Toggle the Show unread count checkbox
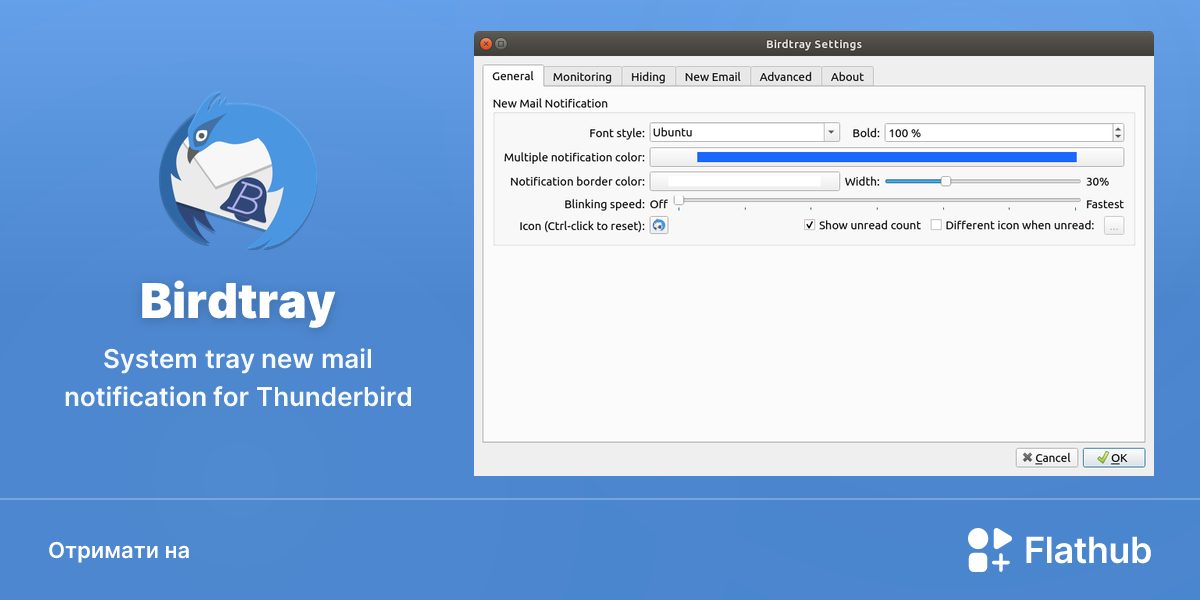 (x=810, y=225)
